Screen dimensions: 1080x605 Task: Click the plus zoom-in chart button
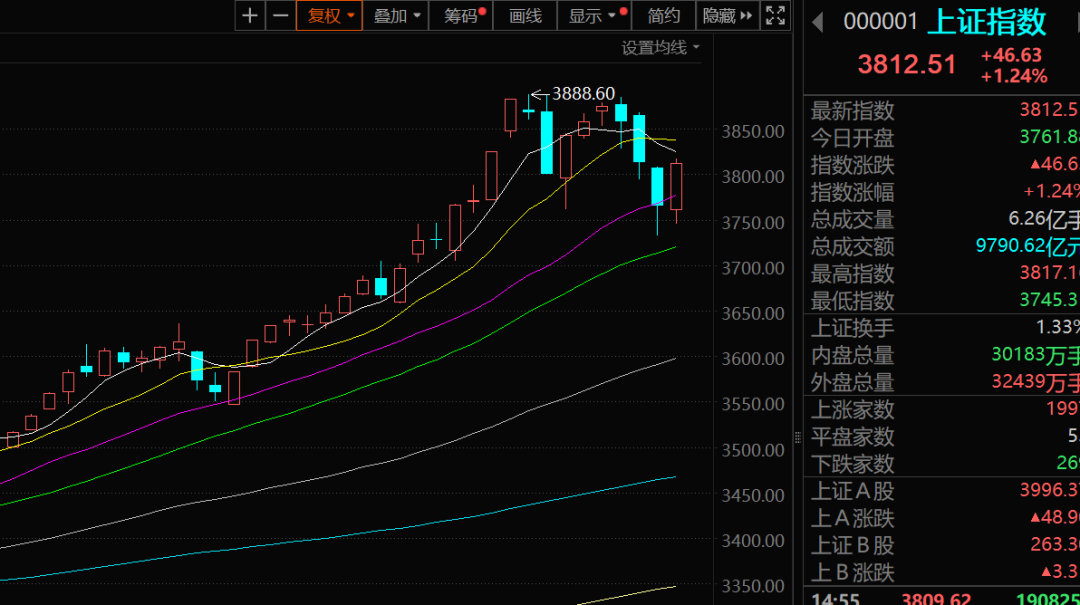(250, 16)
